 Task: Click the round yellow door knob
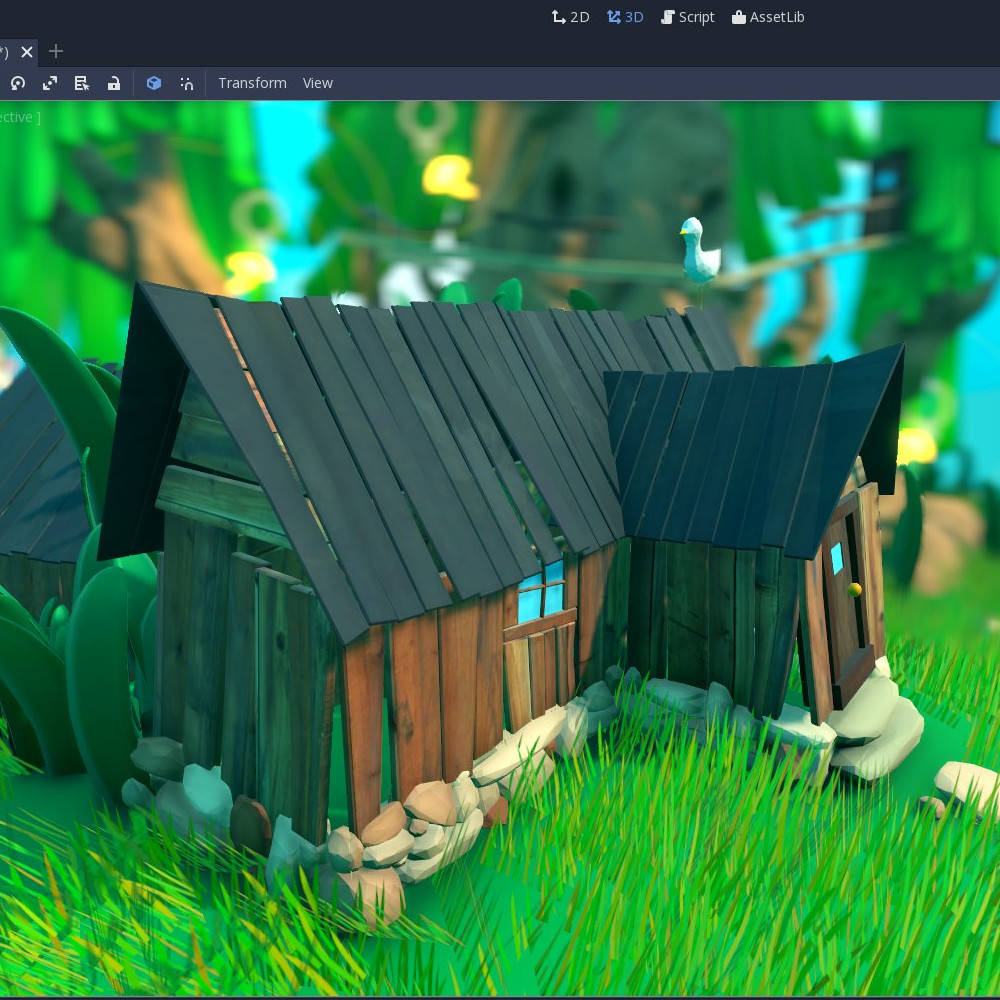pos(855,589)
